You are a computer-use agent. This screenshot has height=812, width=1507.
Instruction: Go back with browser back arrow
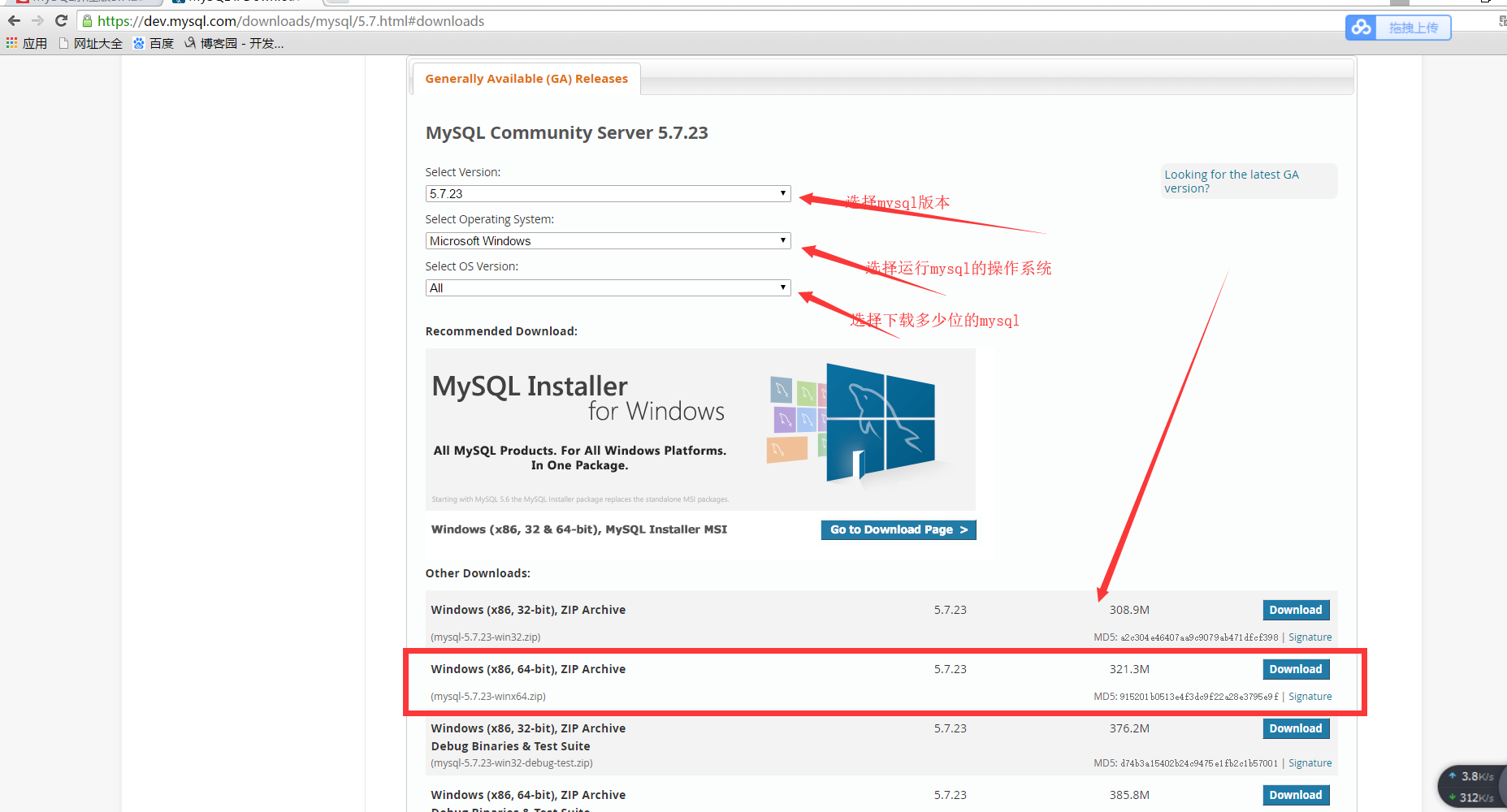coord(14,21)
